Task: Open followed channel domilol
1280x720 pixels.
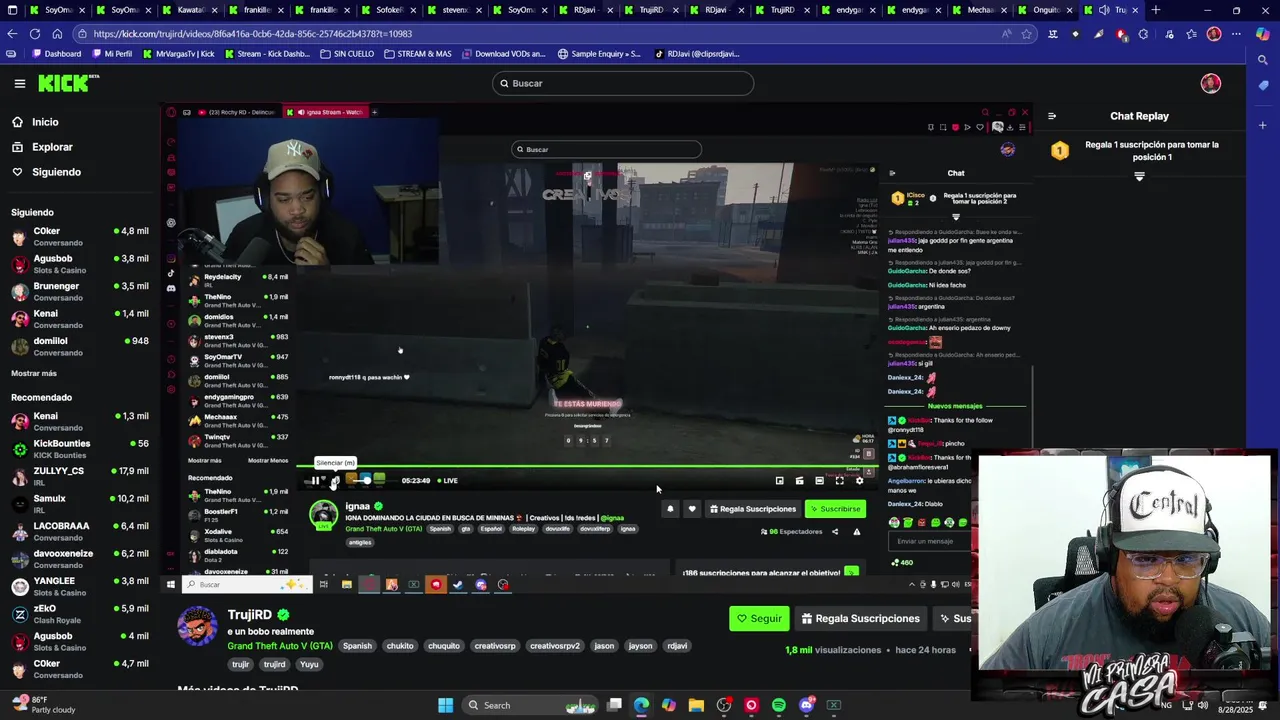Action: pyautogui.click(x=80, y=347)
